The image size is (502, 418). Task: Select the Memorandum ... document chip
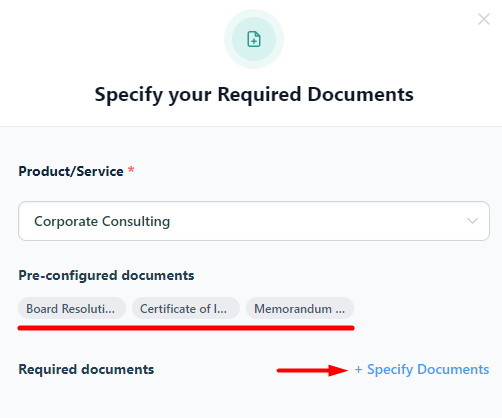tap(300, 308)
